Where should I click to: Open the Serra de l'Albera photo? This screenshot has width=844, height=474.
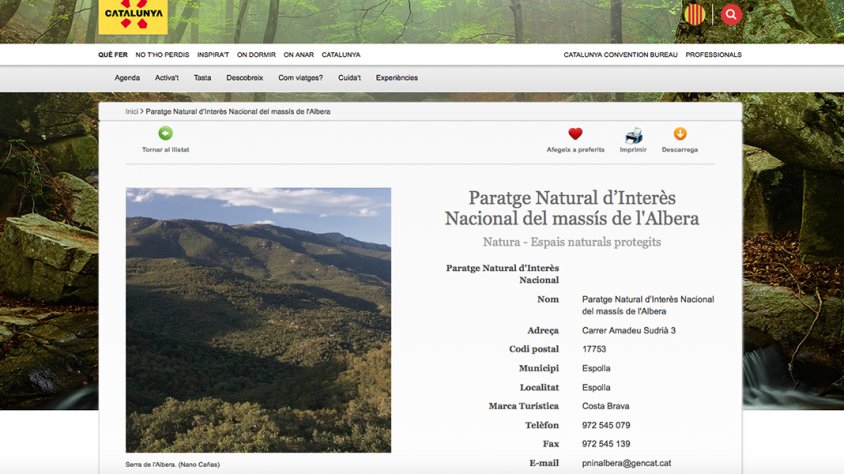pyautogui.click(x=258, y=320)
